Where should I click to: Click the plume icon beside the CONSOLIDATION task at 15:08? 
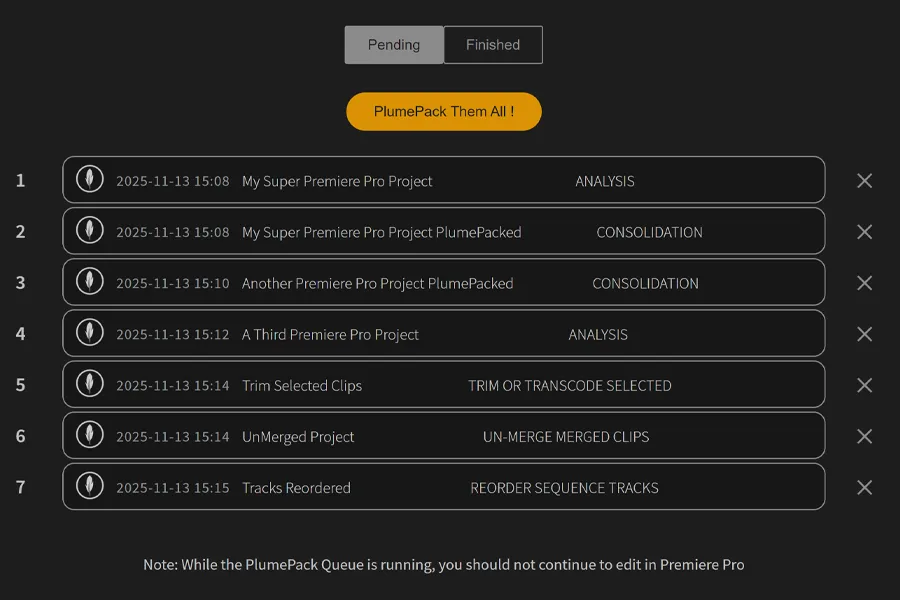coord(89,231)
